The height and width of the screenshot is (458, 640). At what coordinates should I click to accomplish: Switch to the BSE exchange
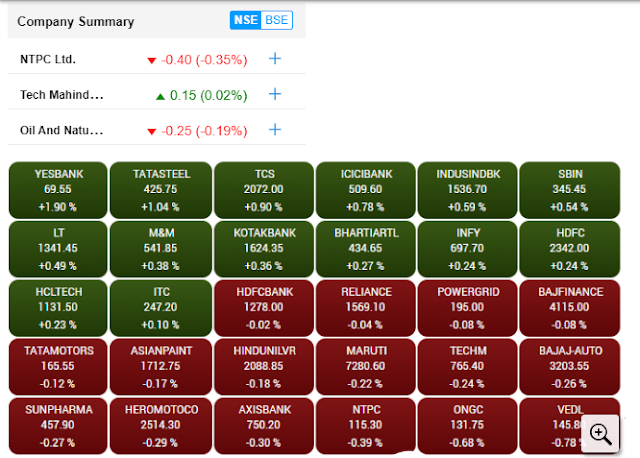(x=277, y=20)
